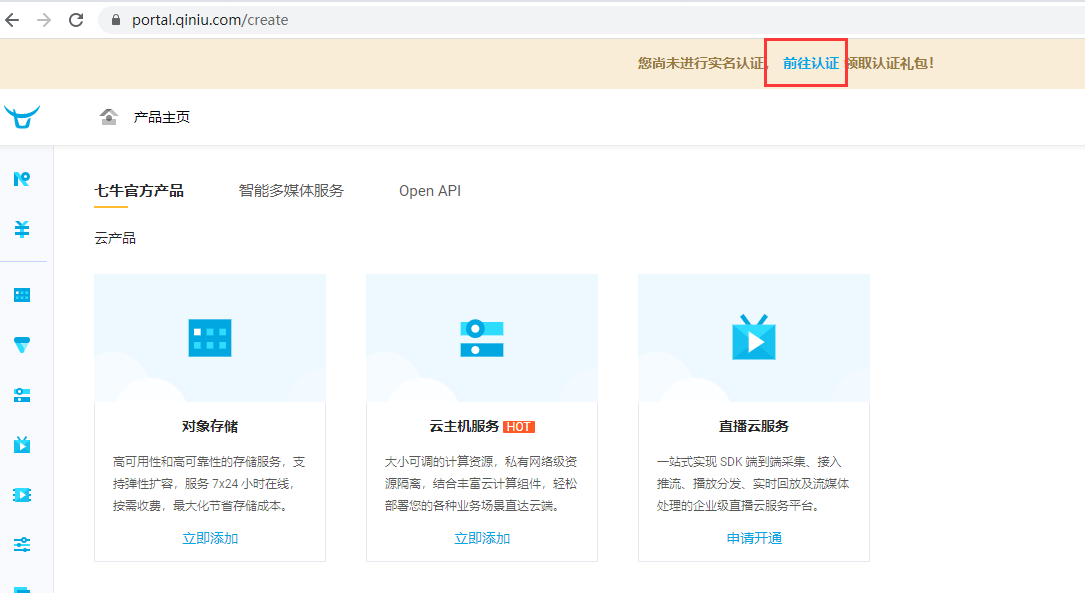Open object storage grid icon in sidebar
Screen dimensions: 1085x593
(21, 295)
